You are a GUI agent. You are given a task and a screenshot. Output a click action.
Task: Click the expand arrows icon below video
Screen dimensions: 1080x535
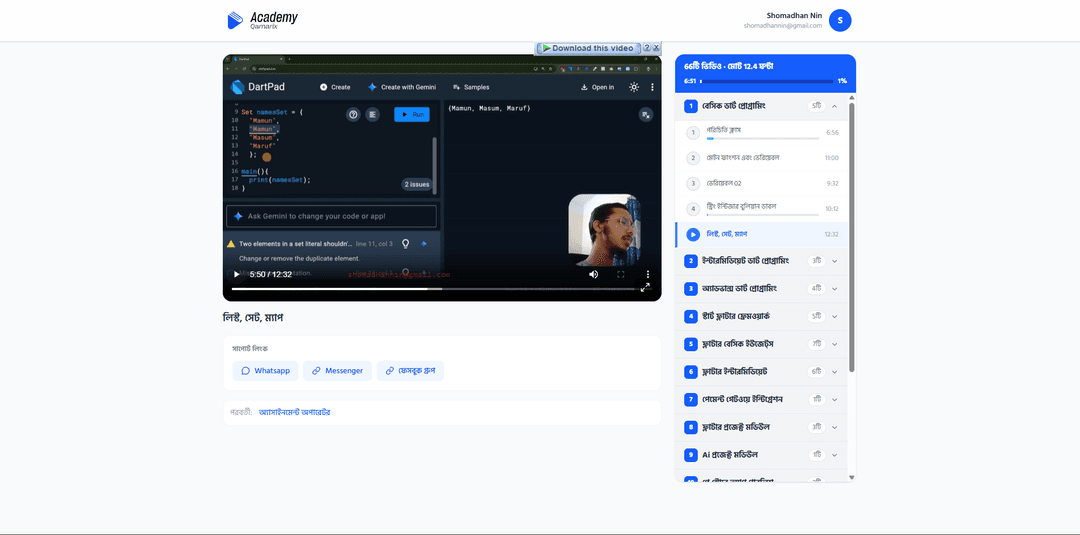[x=645, y=287]
